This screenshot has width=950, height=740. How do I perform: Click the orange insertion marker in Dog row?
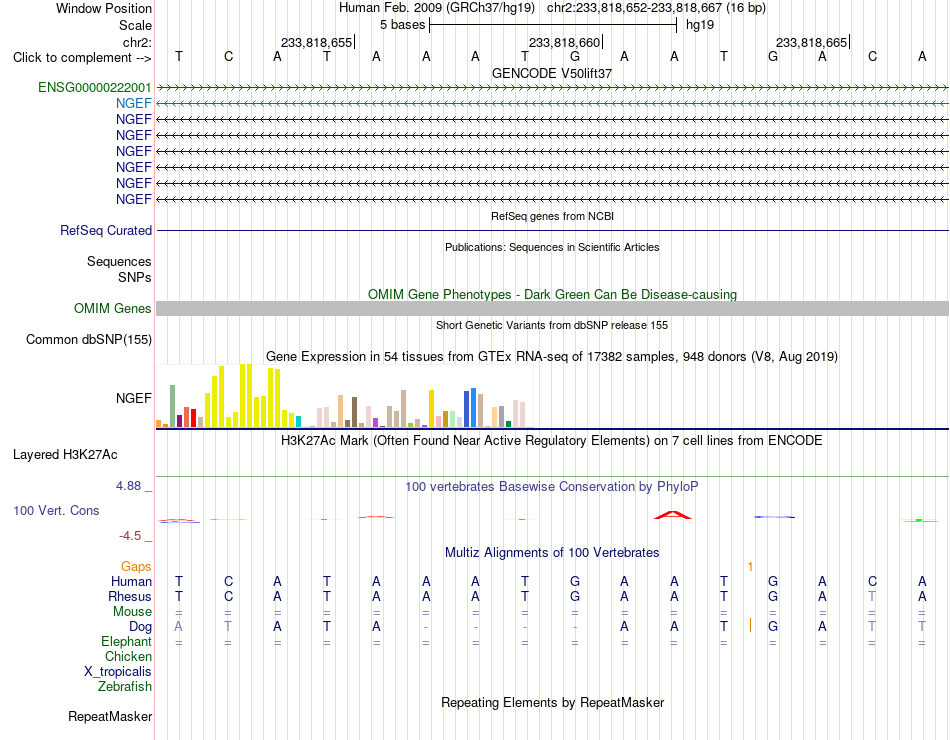(x=750, y=625)
